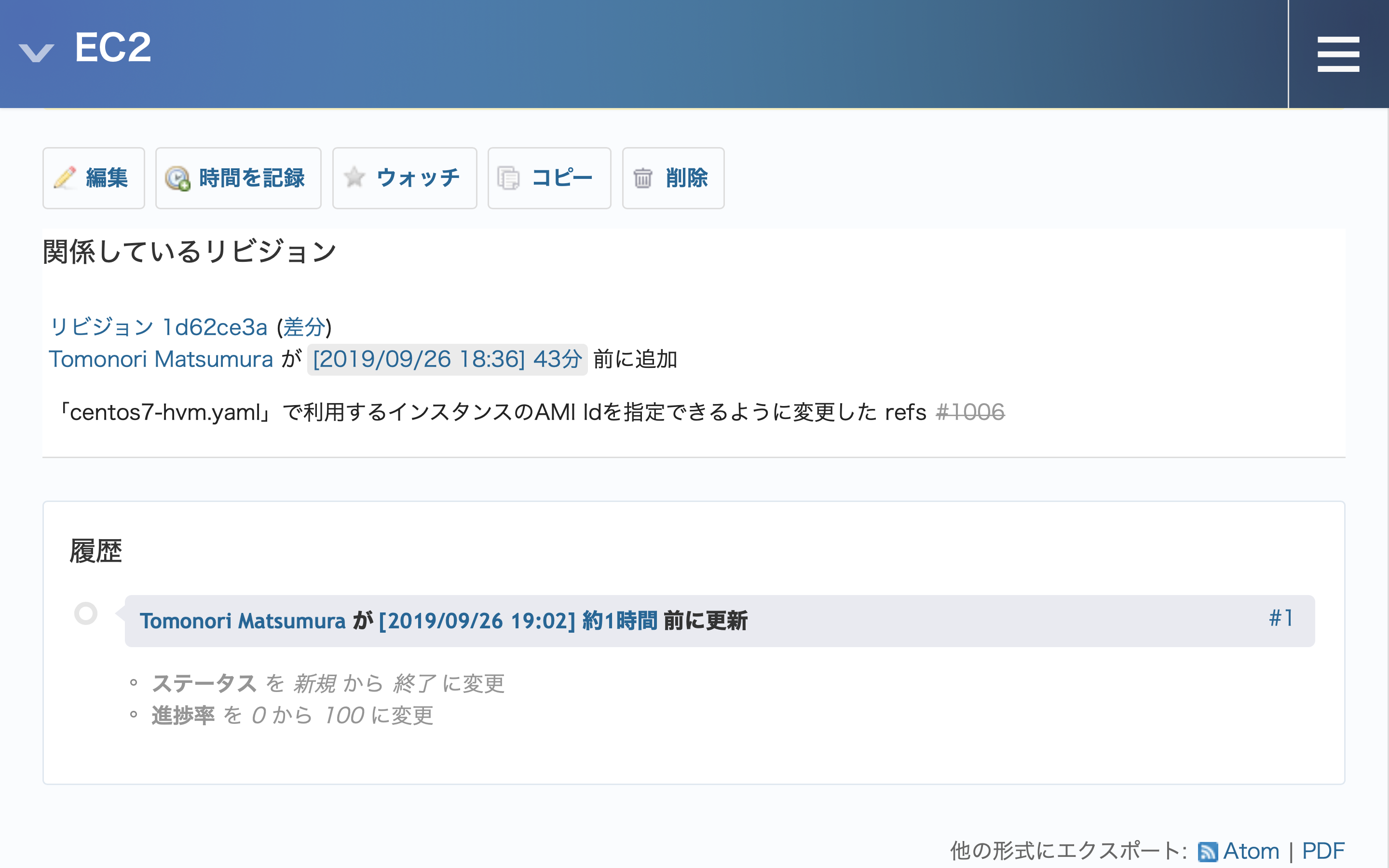Open the hamburger menu in the header

[x=1338, y=54]
